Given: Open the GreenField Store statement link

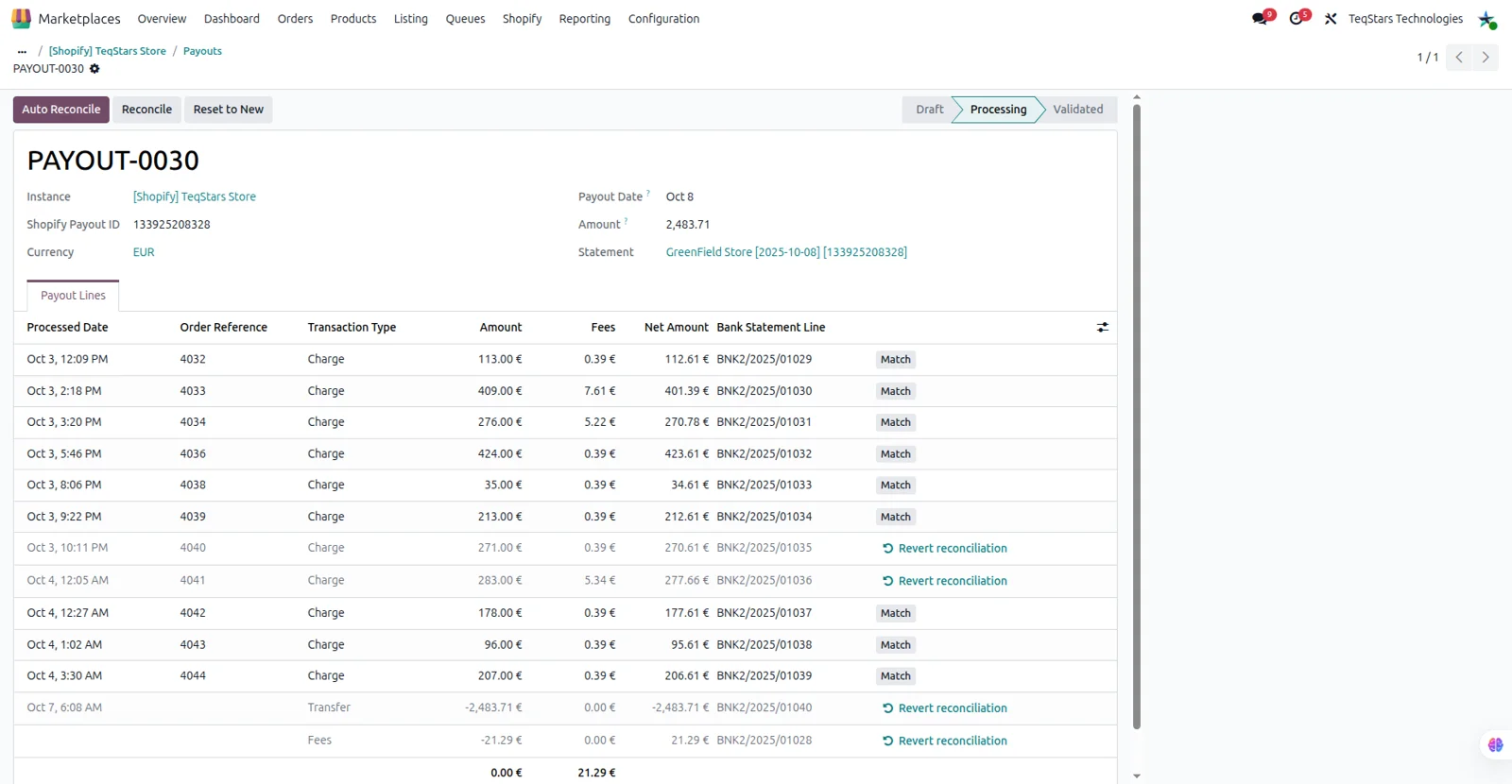Looking at the screenshot, I should click(x=786, y=253).
